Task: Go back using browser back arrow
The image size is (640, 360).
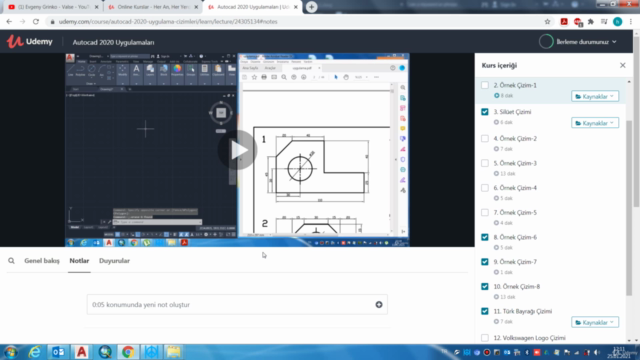Action: (9, 22)
